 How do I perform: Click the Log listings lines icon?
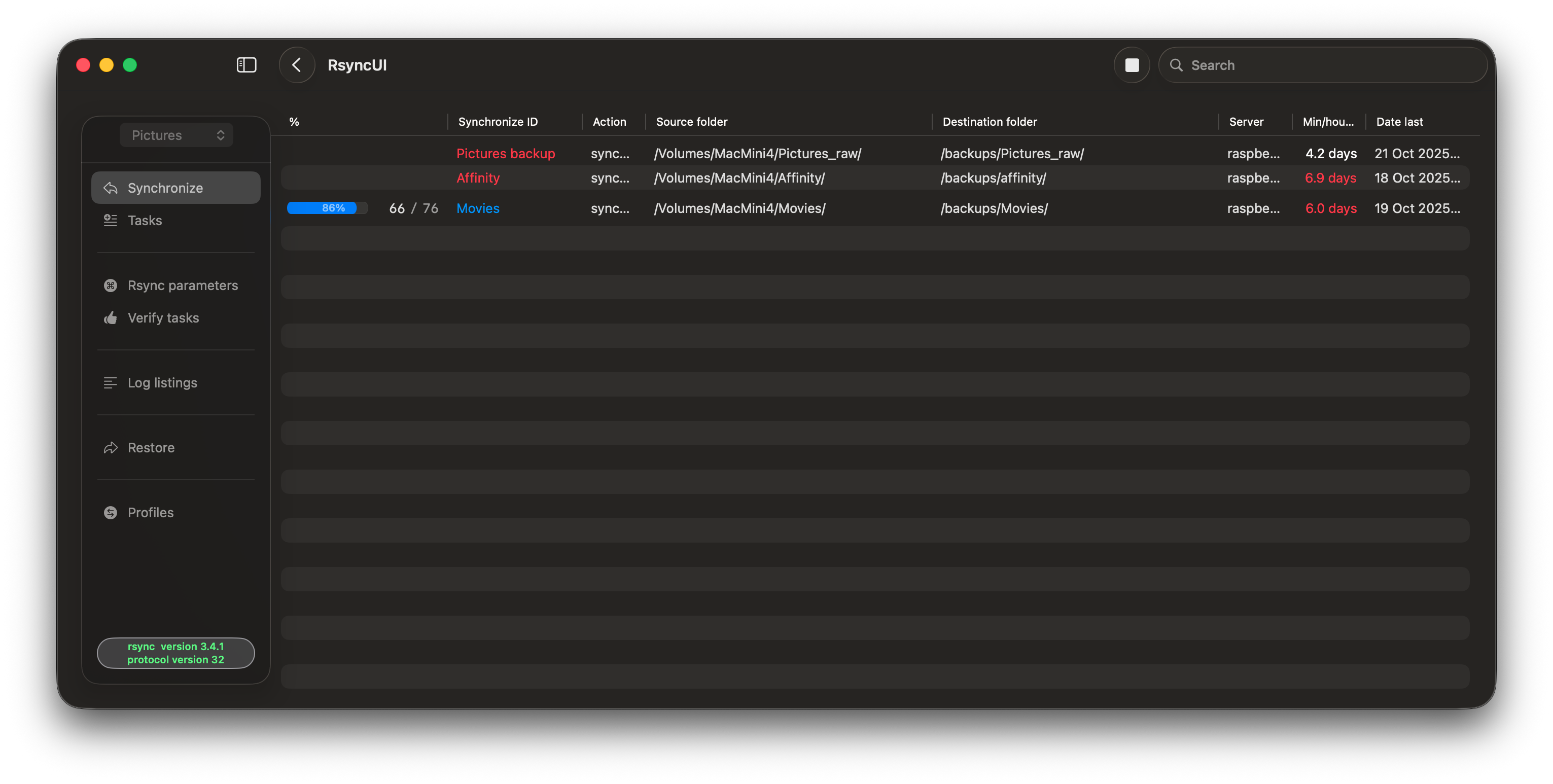111,383
